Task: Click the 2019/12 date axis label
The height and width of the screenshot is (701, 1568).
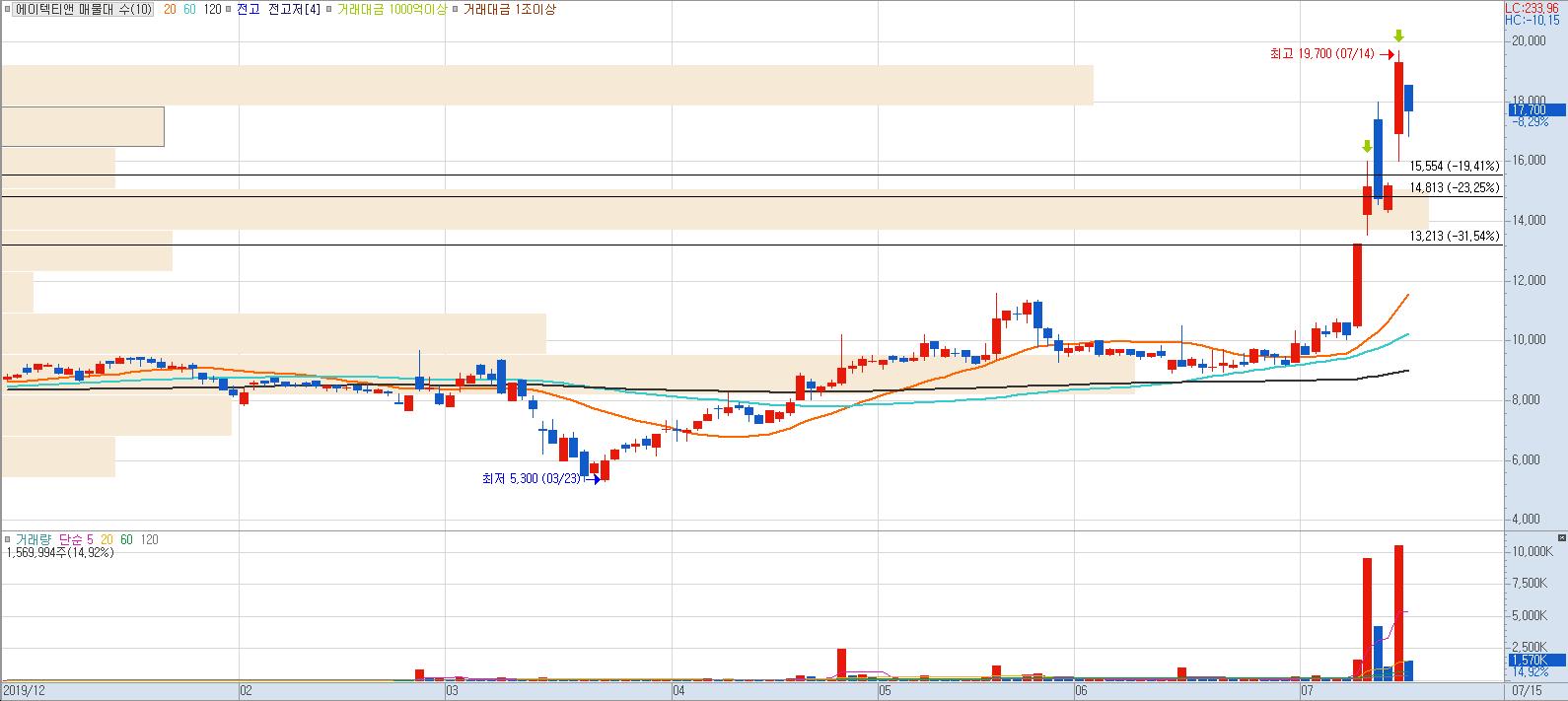Action: click(x=23, y=692)
